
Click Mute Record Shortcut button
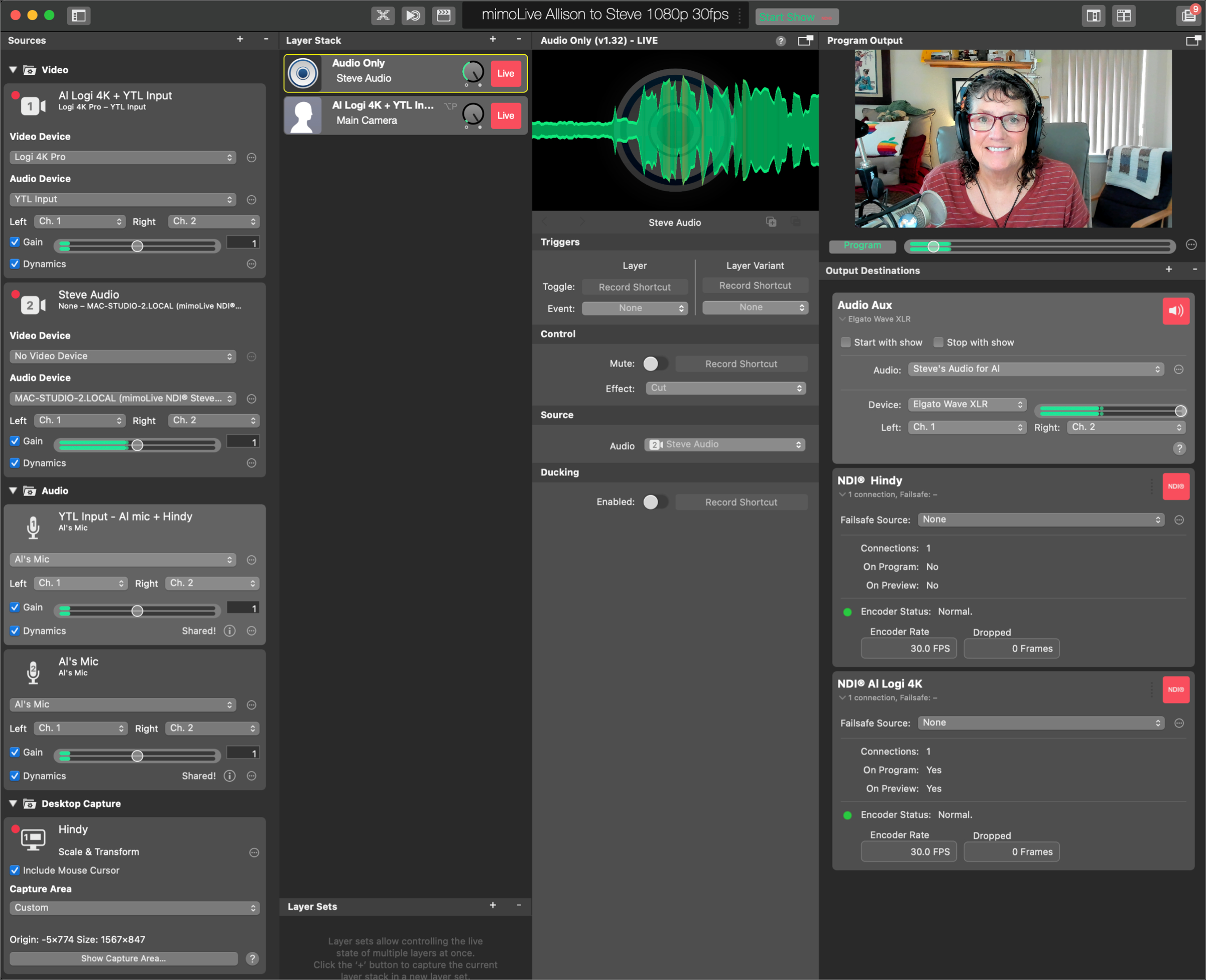[741, 364]
